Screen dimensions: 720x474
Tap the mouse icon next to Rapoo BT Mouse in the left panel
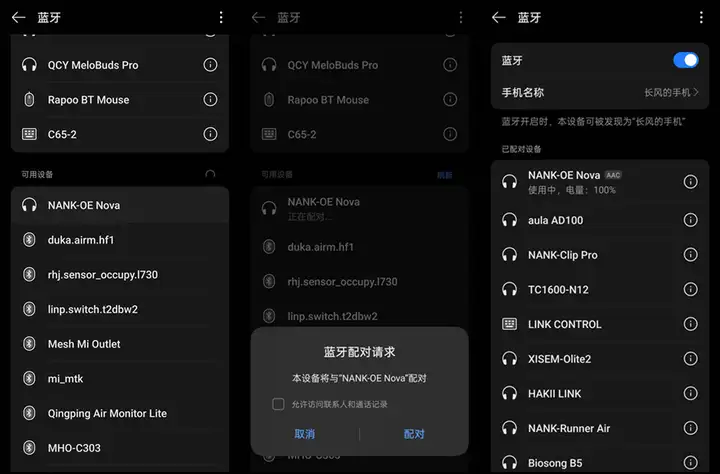click(29, 99)
